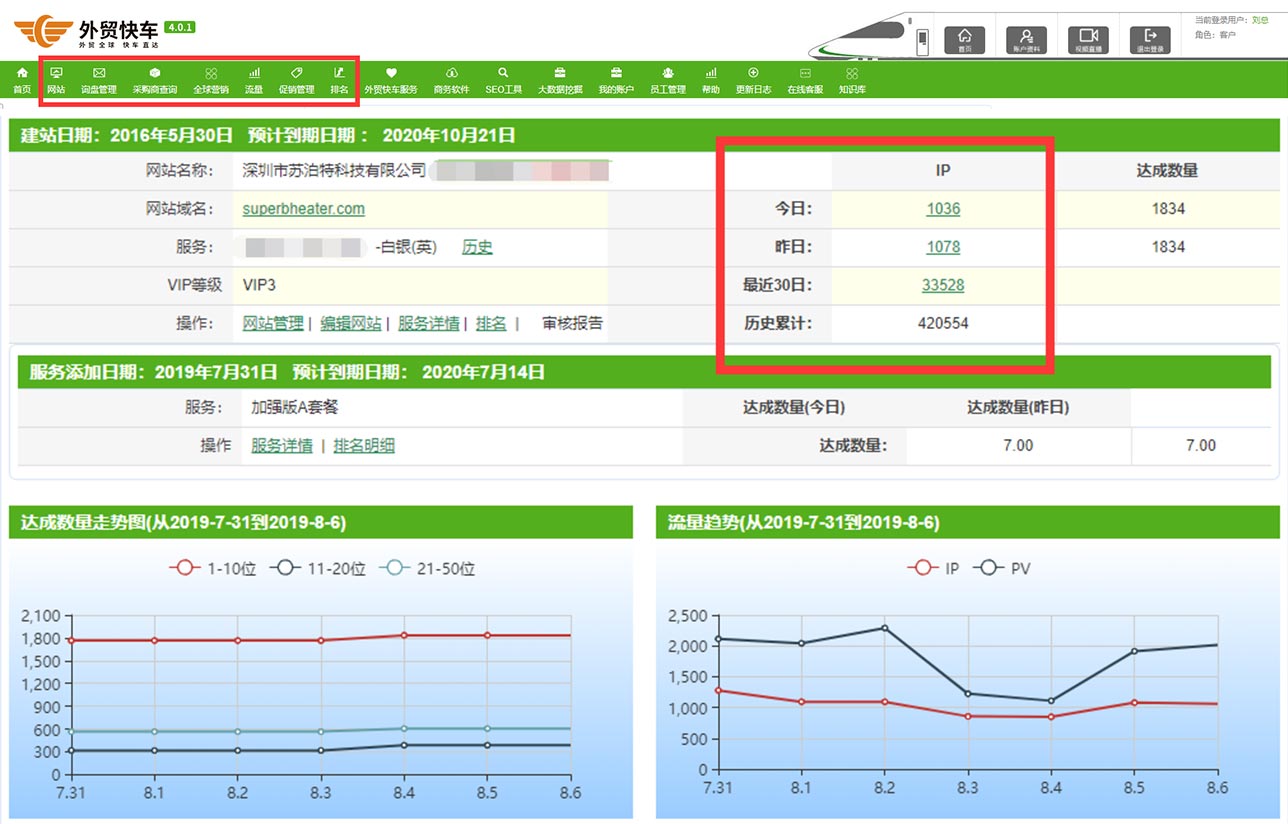
Task: Open 询盘管理 envelope icon in navigation bar
Action: point(99,80)
